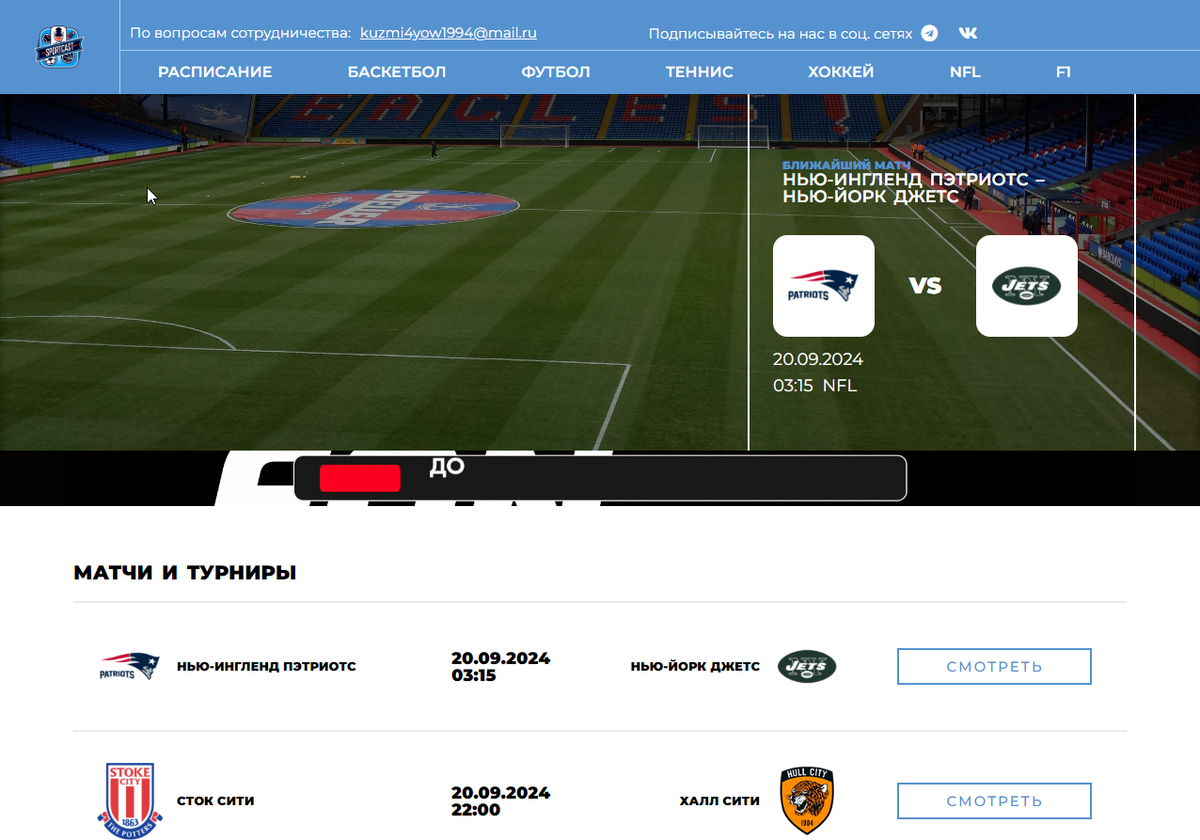Go to the ТЕННИС section
1200x840 pixels.
[x=700, y=72]
